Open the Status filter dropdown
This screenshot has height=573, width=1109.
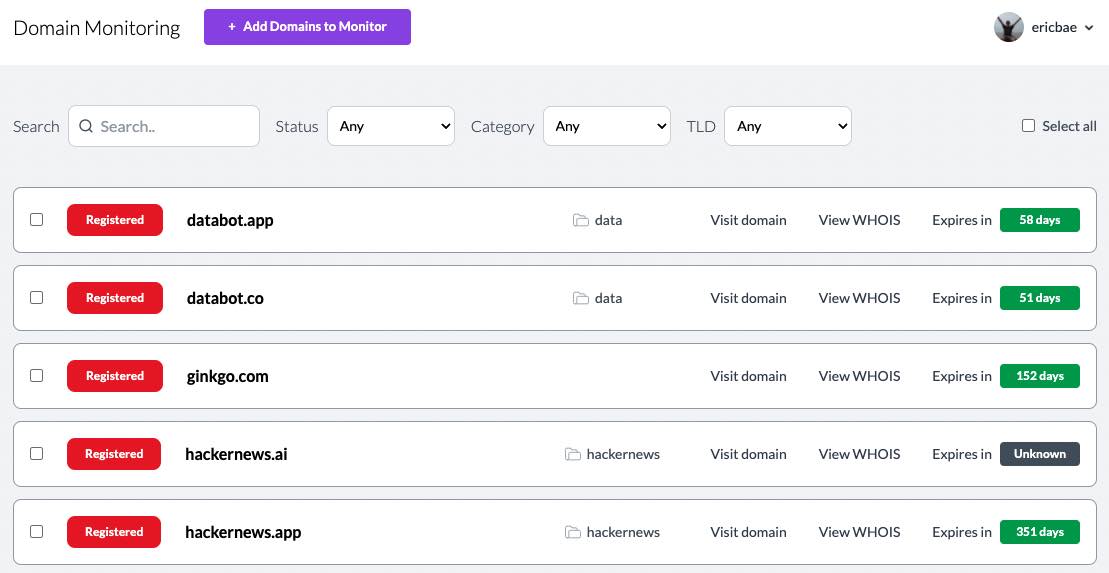[391, 126]
